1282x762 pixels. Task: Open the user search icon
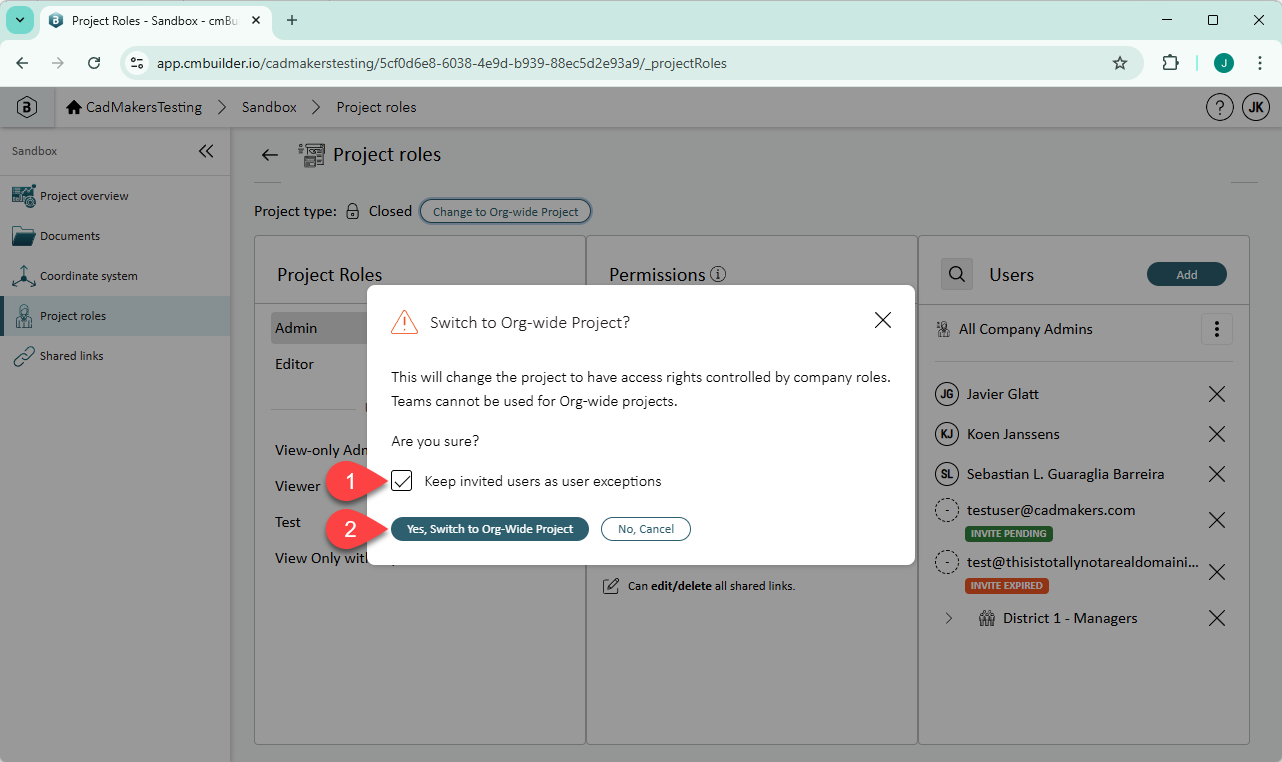957,274
